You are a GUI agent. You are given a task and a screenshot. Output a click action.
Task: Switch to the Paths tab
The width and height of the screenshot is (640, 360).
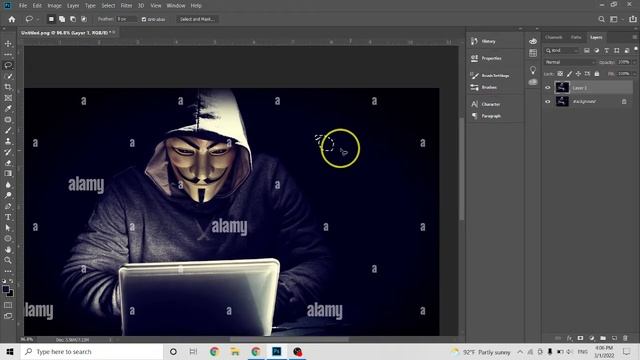click(x=576, y=37)
